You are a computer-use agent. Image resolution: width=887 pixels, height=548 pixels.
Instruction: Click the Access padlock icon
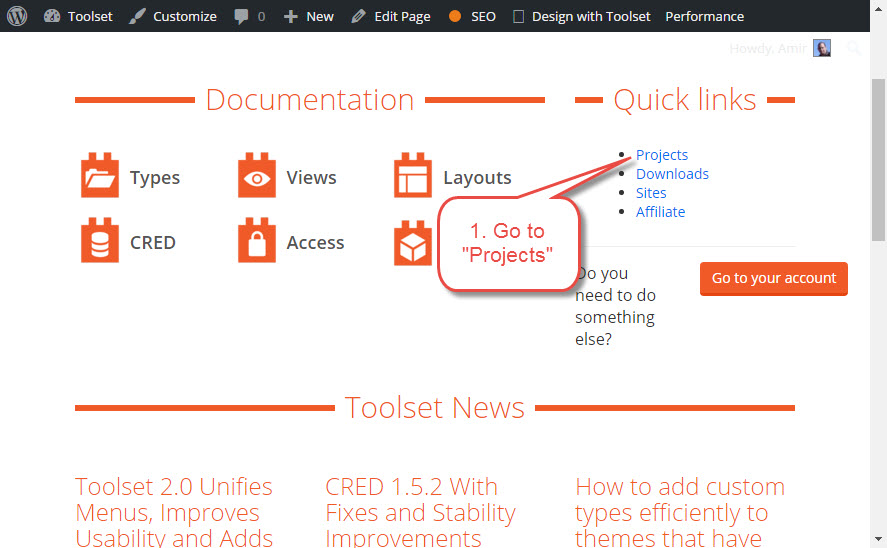pos(257,240)
